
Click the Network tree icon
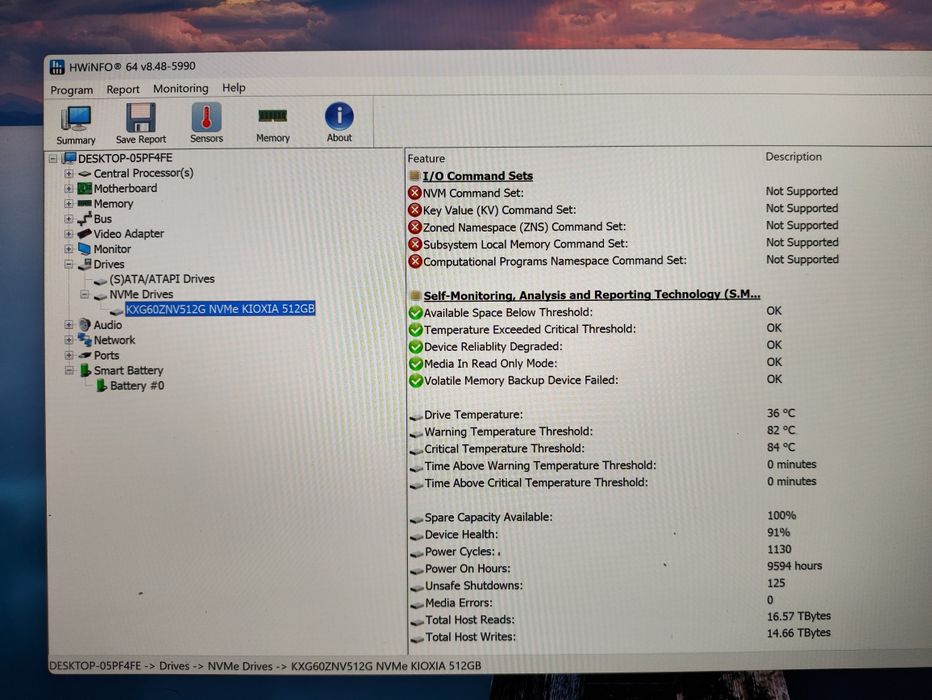click(x=85, y=340)
